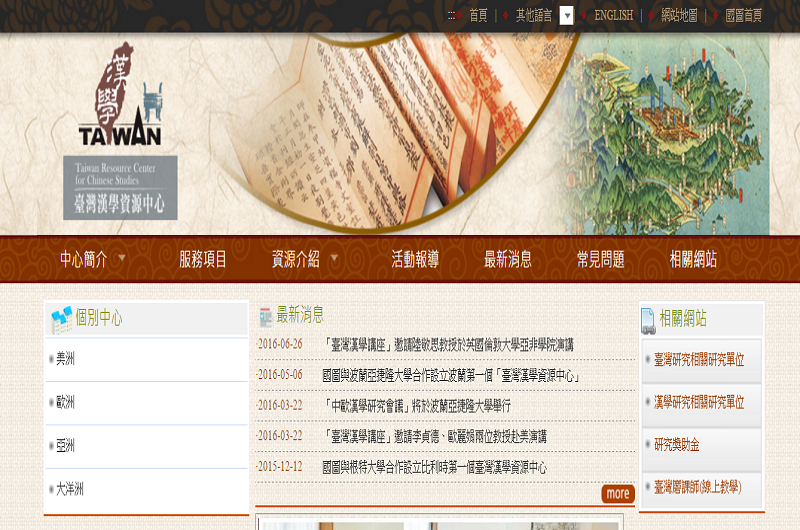This screenshot has height=530, width=800.
Task: Go to 國圖首頁 link
Action: [x=744, y=15]
